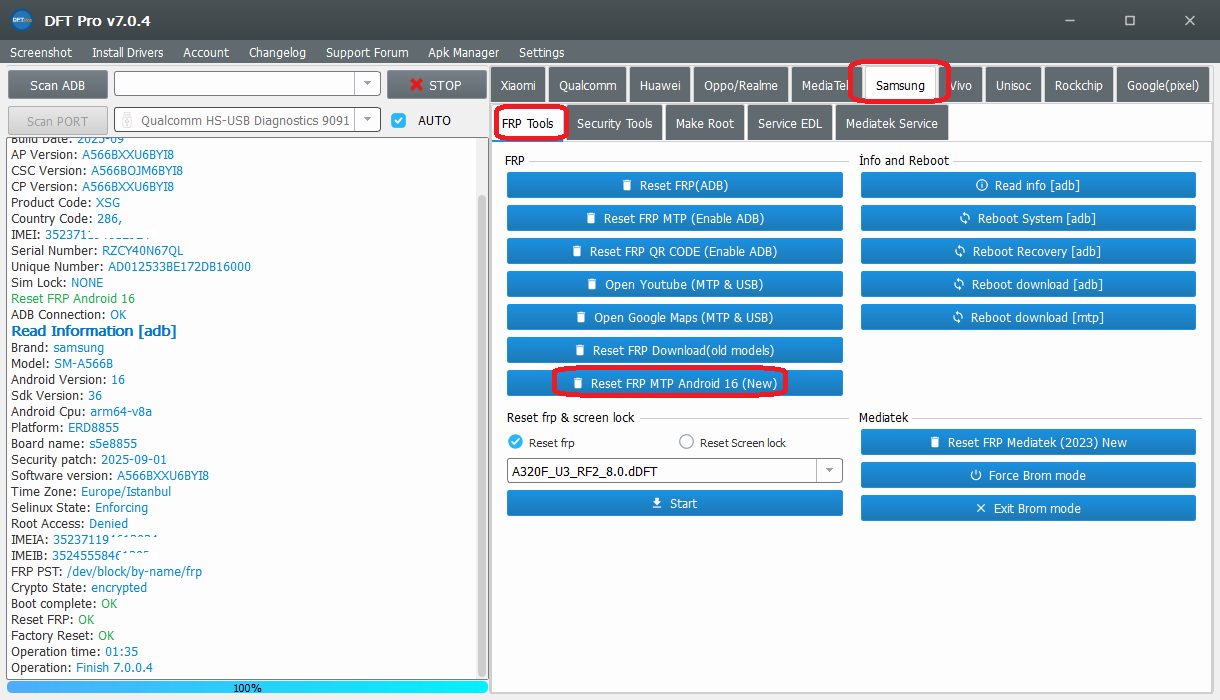The height and width of the screenshot is (700, 1220).
Task: Click the FRP PST /dev/block/by-name/frp entry
Action: point(107,571)
